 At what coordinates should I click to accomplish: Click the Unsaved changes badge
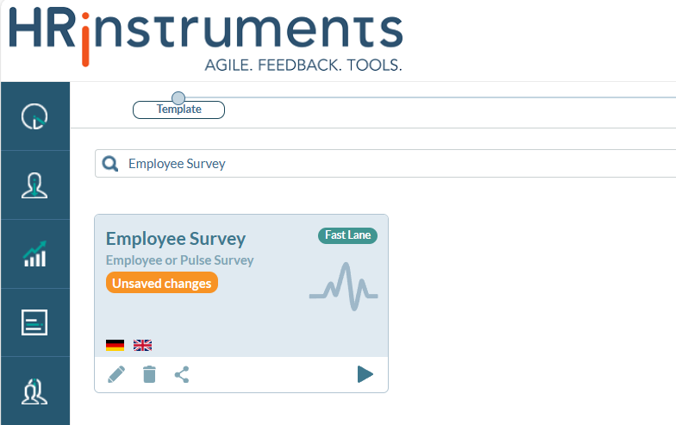click(x=162, y=283)
